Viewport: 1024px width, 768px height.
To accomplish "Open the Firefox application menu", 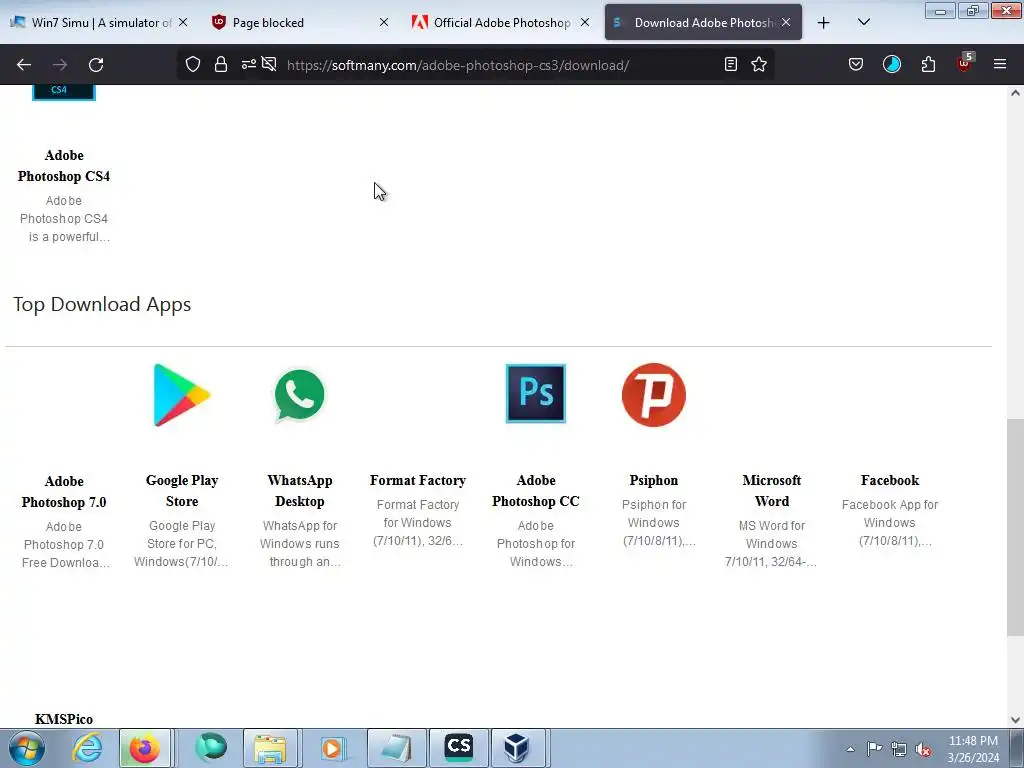I will 1000,64.
